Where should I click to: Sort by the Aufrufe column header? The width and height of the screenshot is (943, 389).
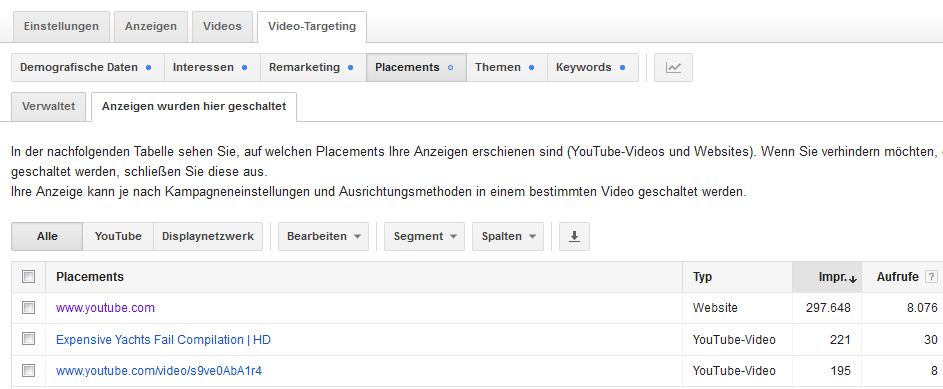897,277
